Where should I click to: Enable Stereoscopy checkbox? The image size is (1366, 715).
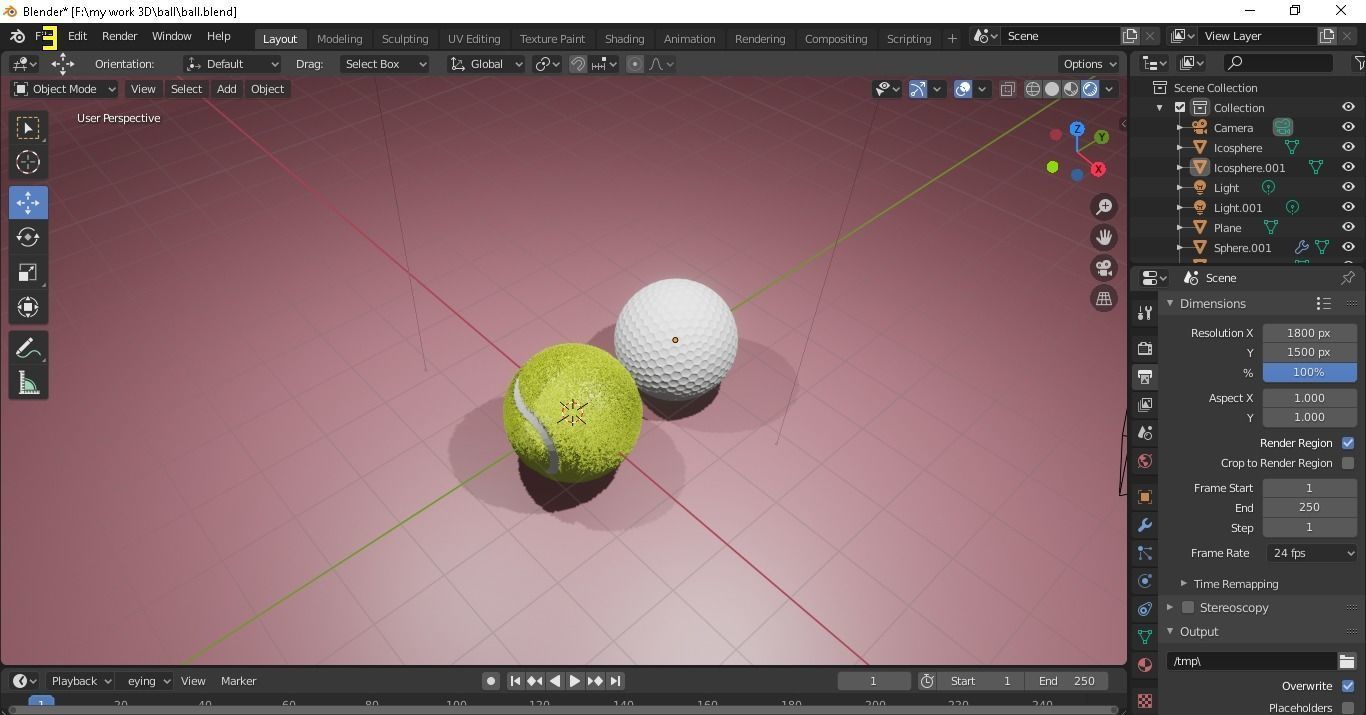click(x=1188, y=607)
